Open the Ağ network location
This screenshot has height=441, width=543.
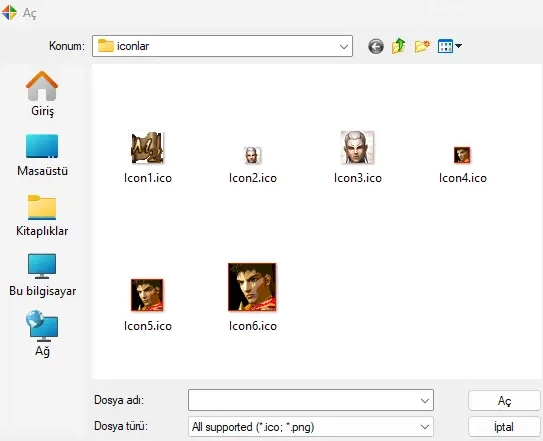[x=42, y=333]
